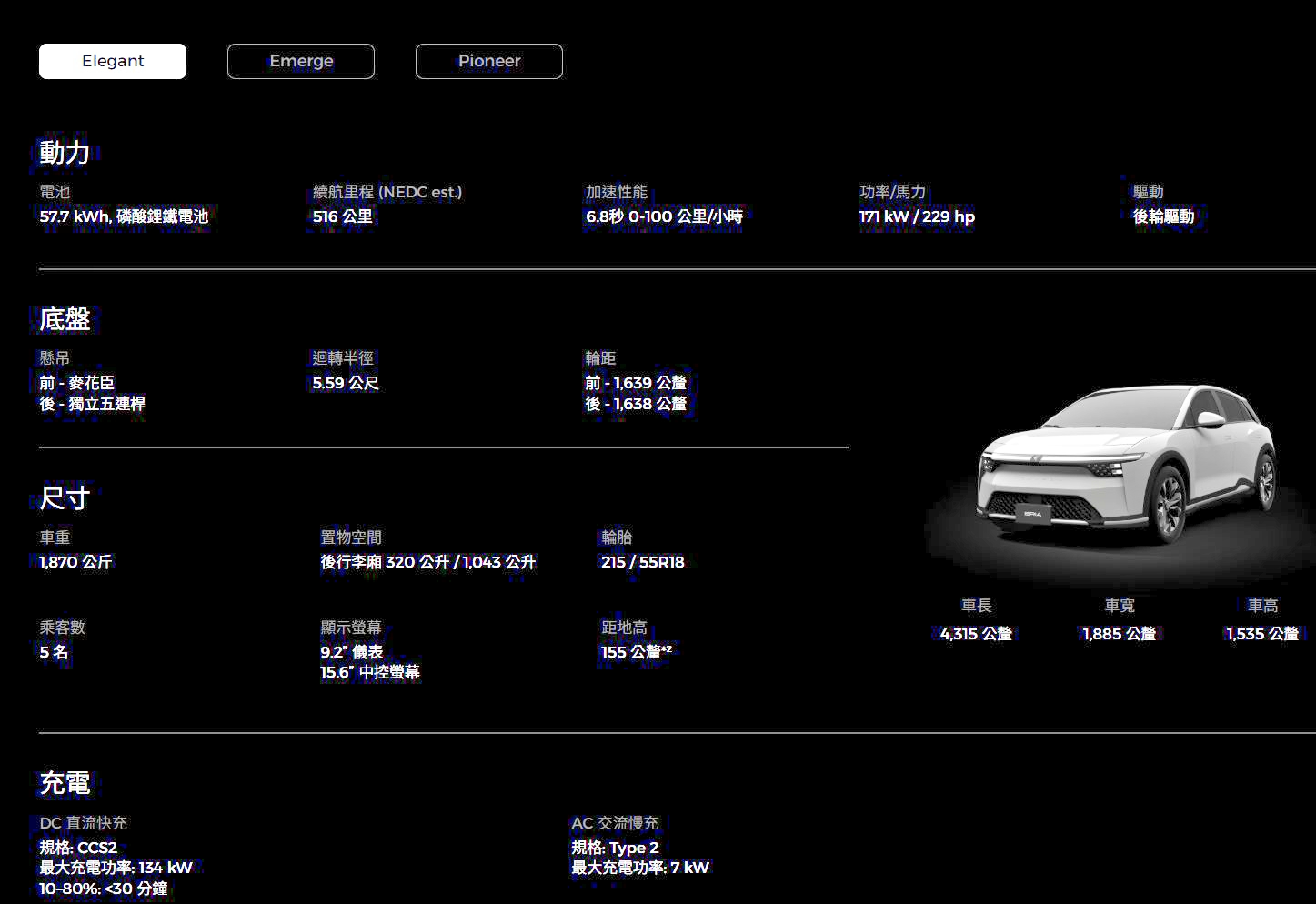Select the Elegant trim tab
This screenshot has width=1316, height=904.
coord(113,61)
